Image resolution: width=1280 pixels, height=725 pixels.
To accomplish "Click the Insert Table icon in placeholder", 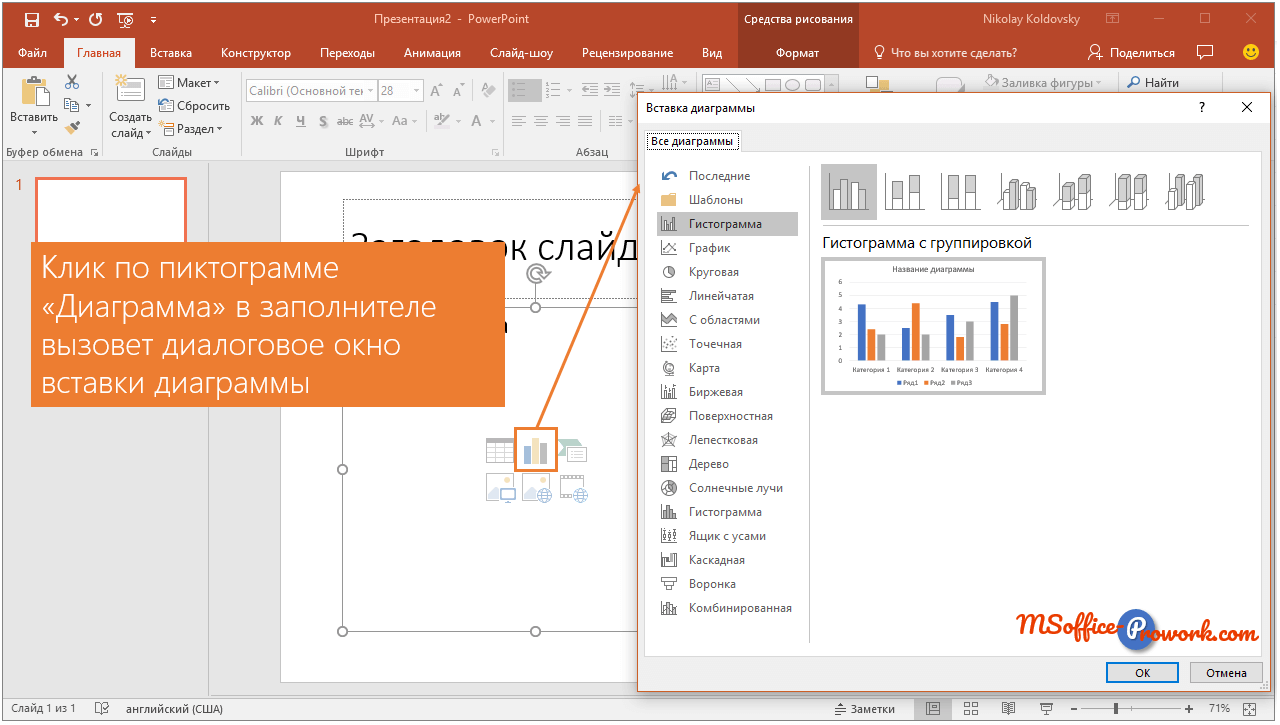I will 499,450.
